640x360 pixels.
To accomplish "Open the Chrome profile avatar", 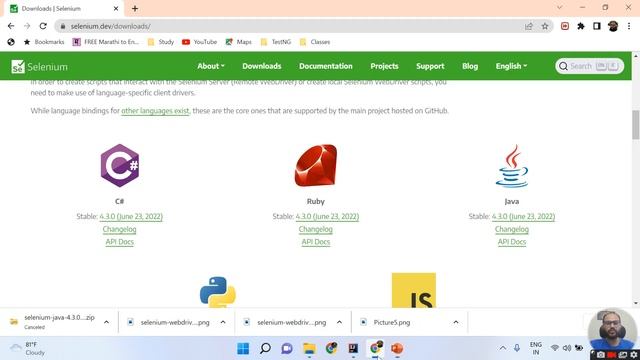I will tap(613, 26).
